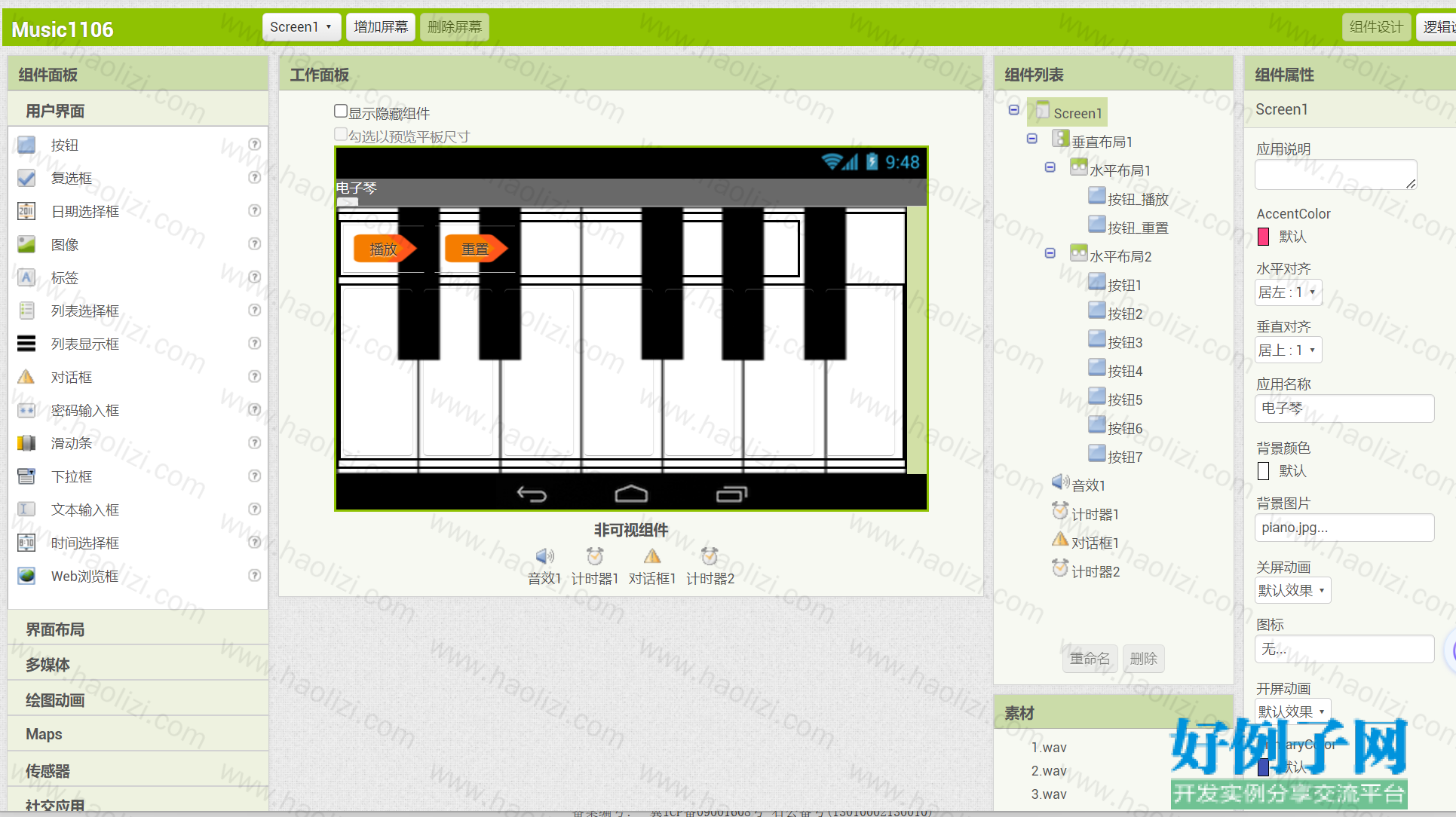Image resolution: width=1456 pixels, height=817 pixels.
Task: Select the 列表显示框 list view icon
Action: pos(26,344)
